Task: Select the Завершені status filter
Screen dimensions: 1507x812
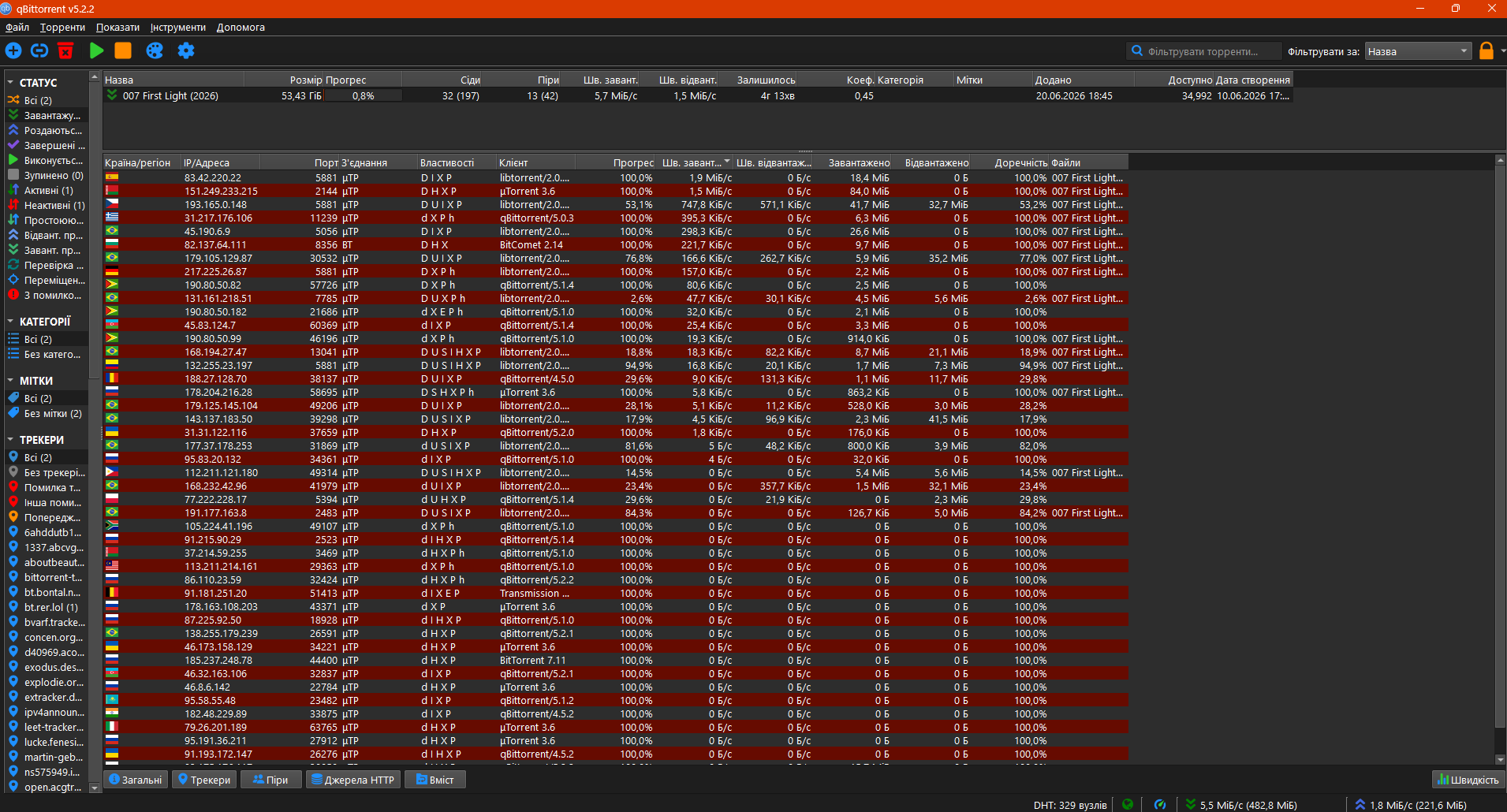Action: pyautogui.click(x=47, y=145)
